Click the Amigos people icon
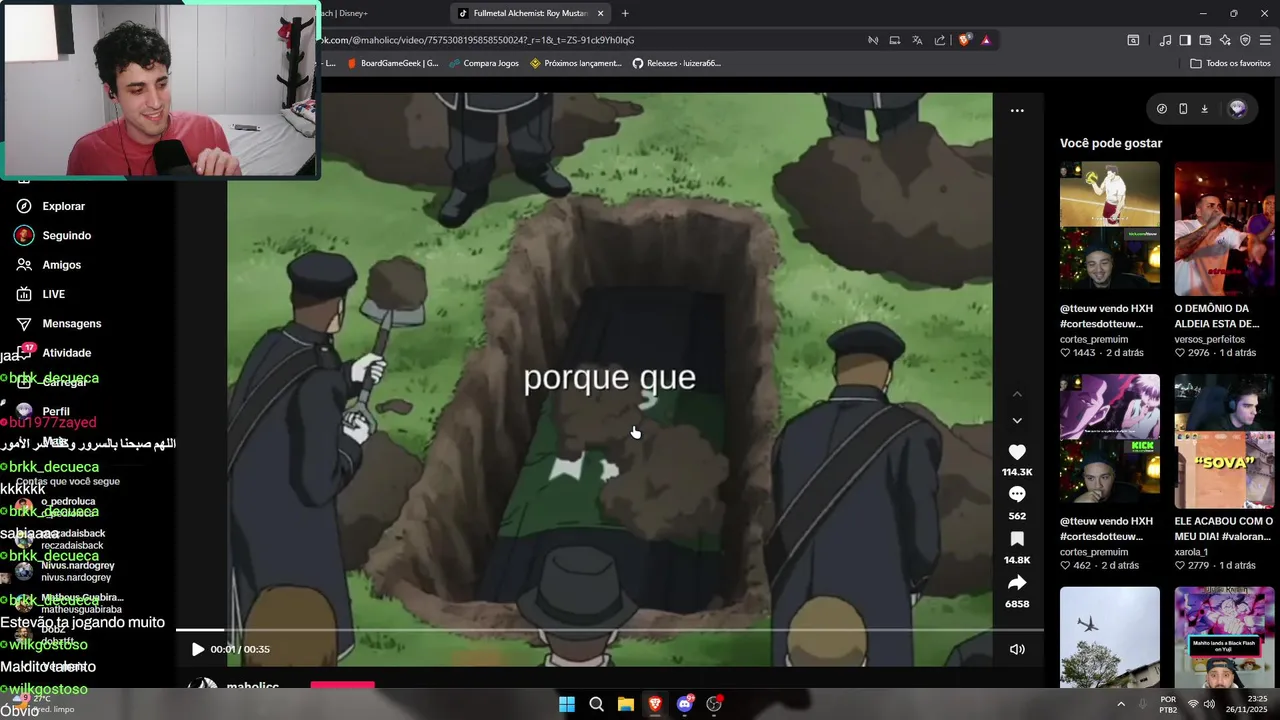Viewport: 1280px width, 720px height. click(x=24, y=265)
